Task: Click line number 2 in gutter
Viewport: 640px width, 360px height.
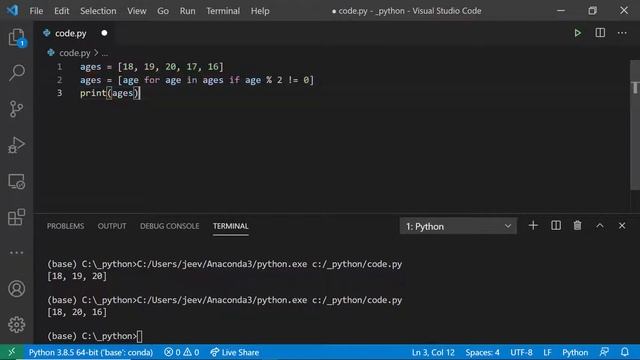Action: (x=60, y=80)
